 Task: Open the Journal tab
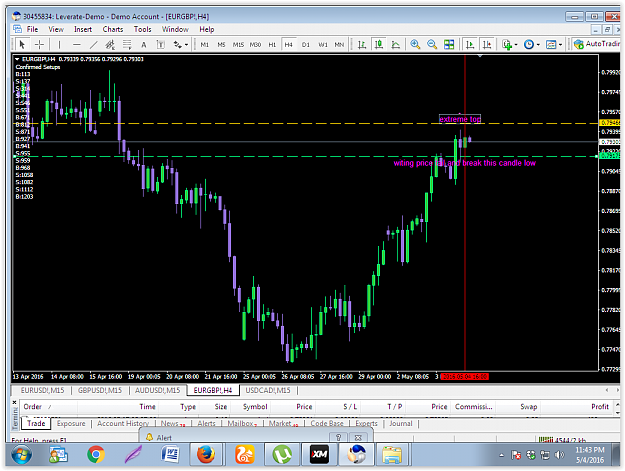point(401,423)
